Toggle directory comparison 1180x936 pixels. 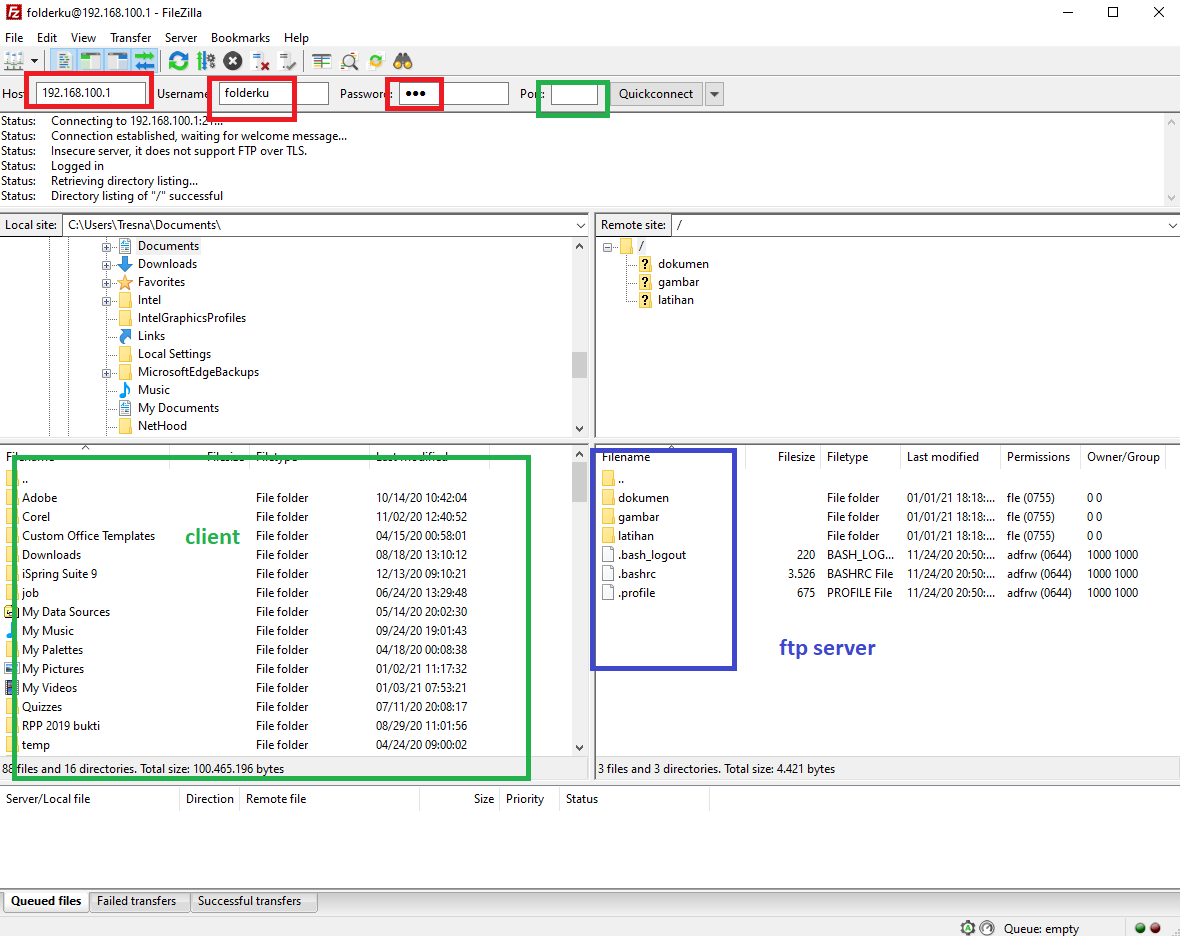tap(349, 61)
